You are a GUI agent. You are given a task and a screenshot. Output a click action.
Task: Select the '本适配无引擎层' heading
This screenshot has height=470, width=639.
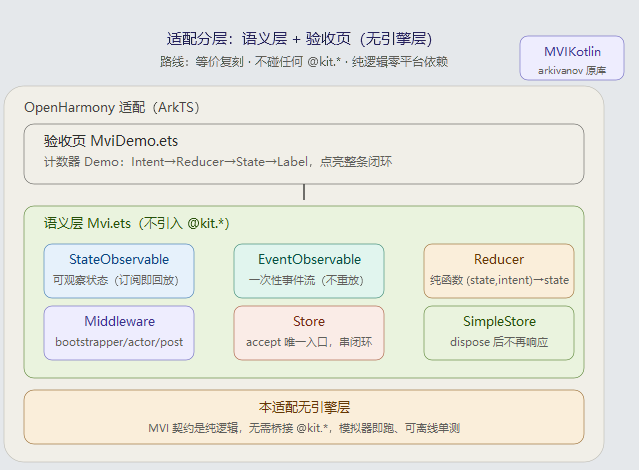304,407
